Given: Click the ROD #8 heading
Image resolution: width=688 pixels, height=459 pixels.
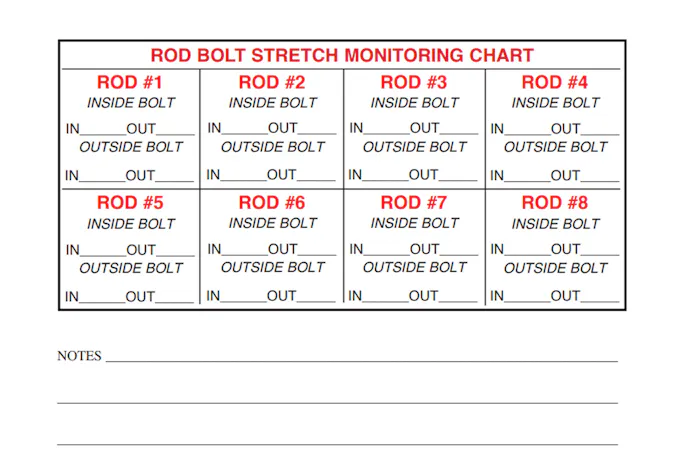Looking at the screenshot, I should pyautogui.click(x=555, y=203).
